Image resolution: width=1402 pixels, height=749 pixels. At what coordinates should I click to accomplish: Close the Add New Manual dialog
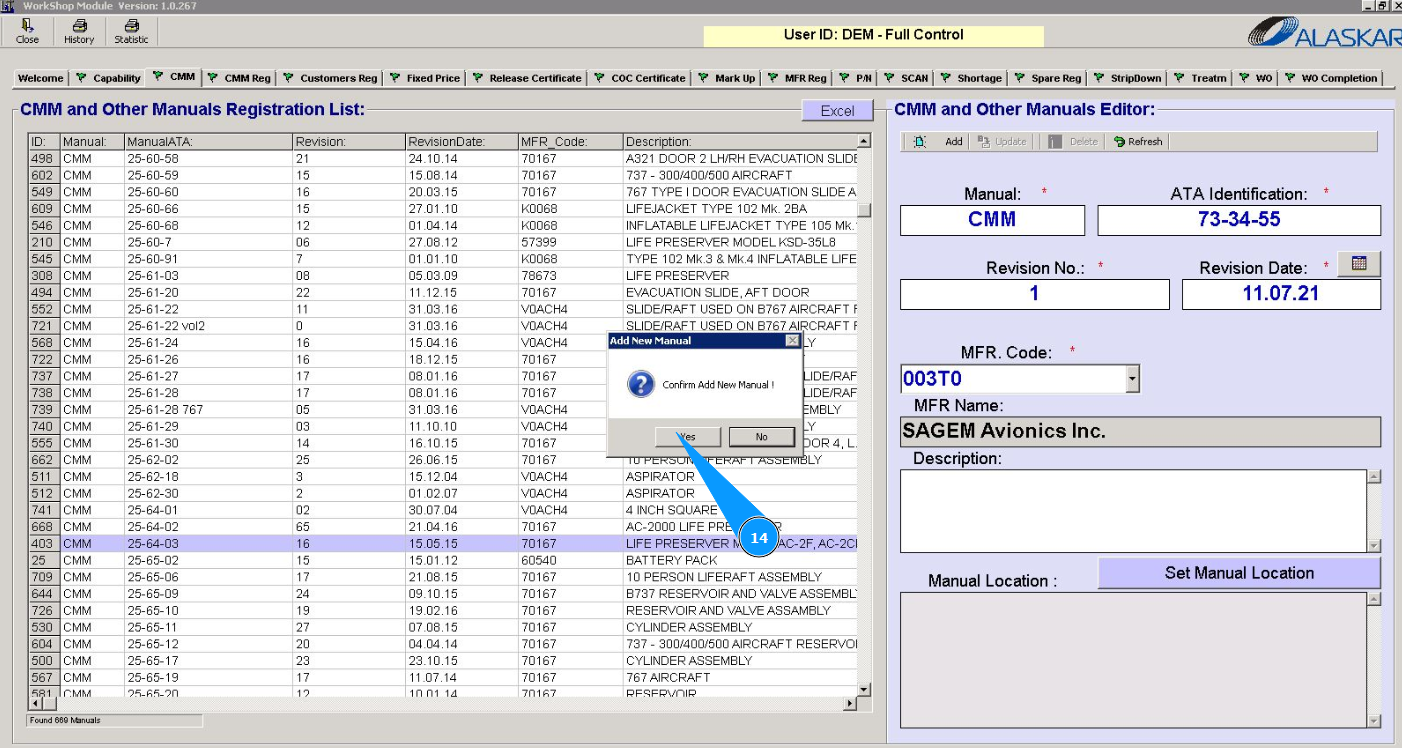point(792,341)
